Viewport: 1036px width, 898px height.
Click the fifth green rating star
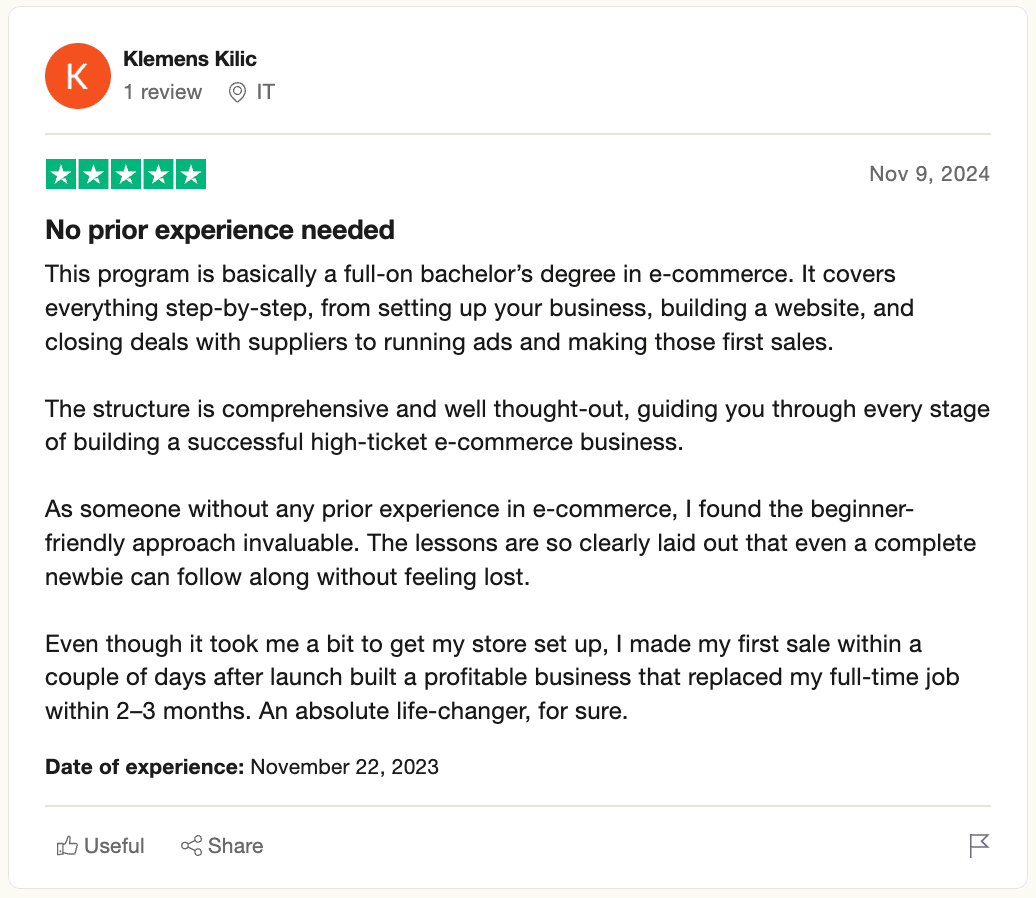[x=190, y=175]
